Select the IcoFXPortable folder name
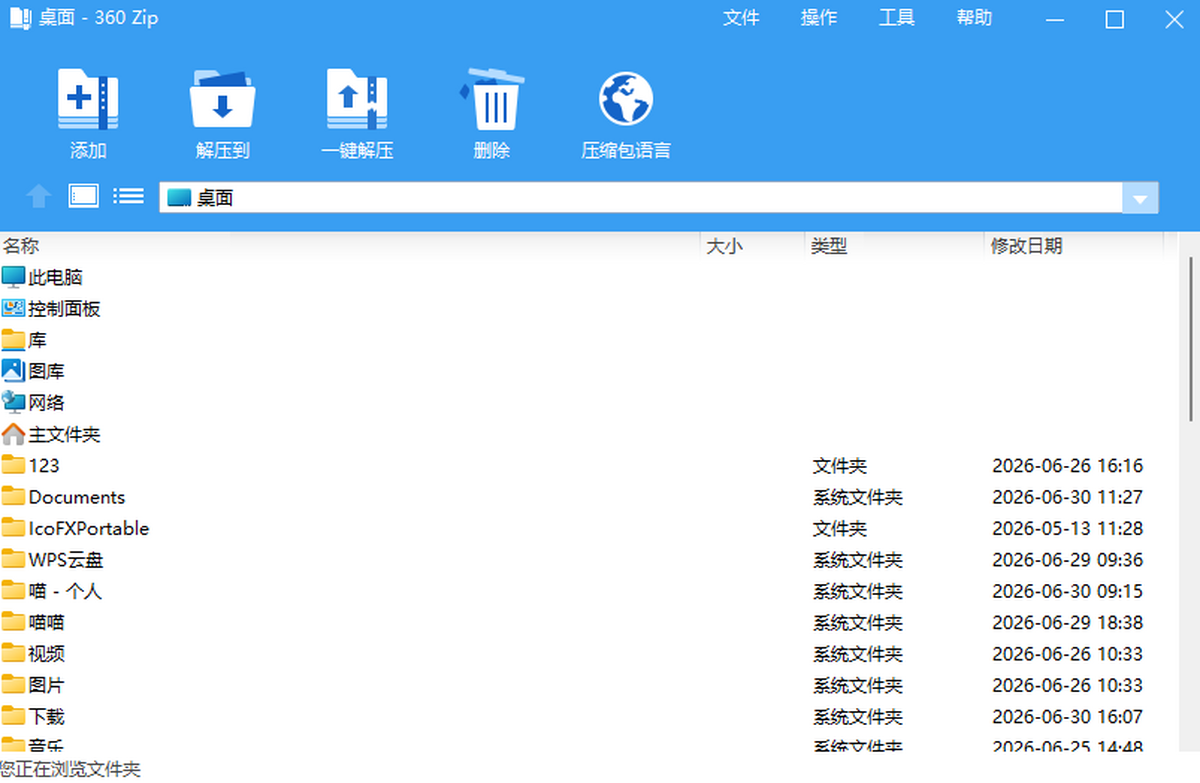1200x783 pixels. tap(89, 528)
